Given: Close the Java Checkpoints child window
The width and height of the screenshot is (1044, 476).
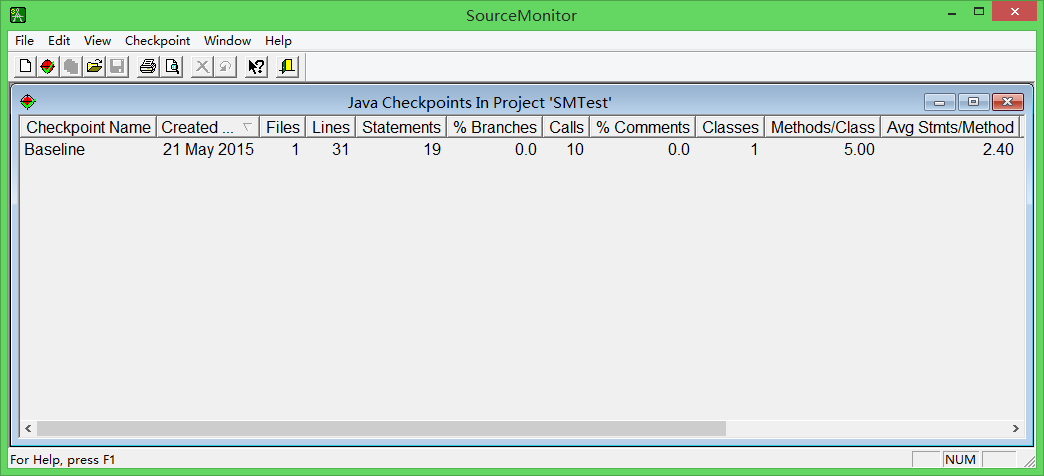Looking at the screenshot, I should pyautogui.click(x=1007, y=103).
